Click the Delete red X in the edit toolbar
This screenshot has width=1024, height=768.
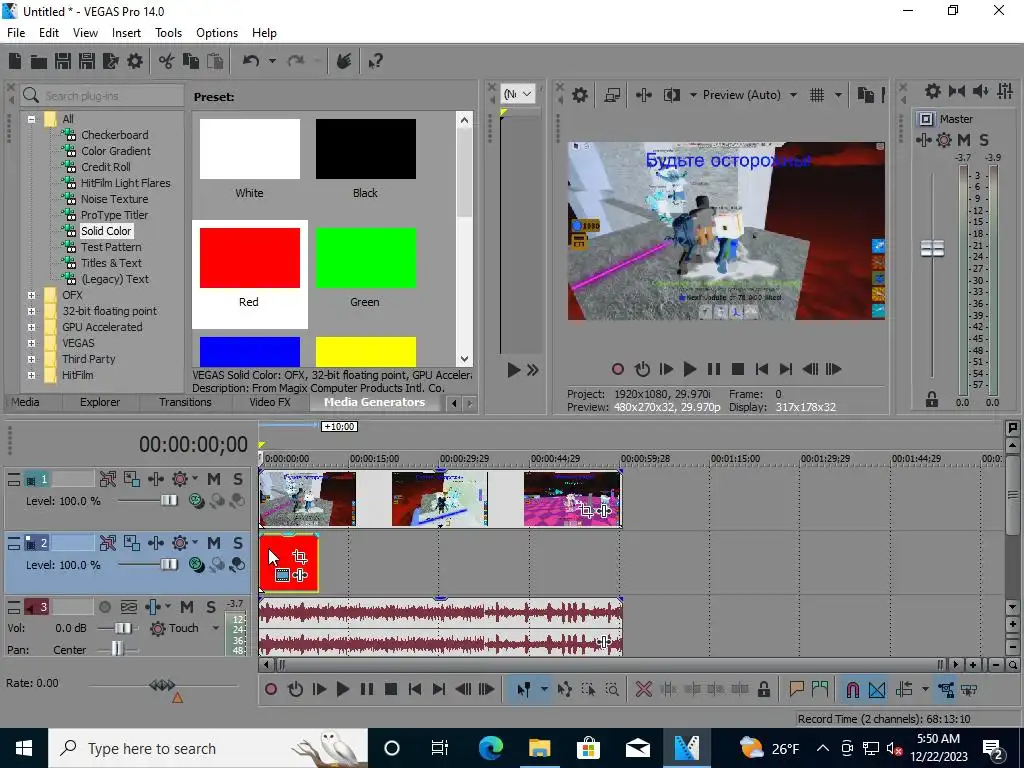point(644,689)
